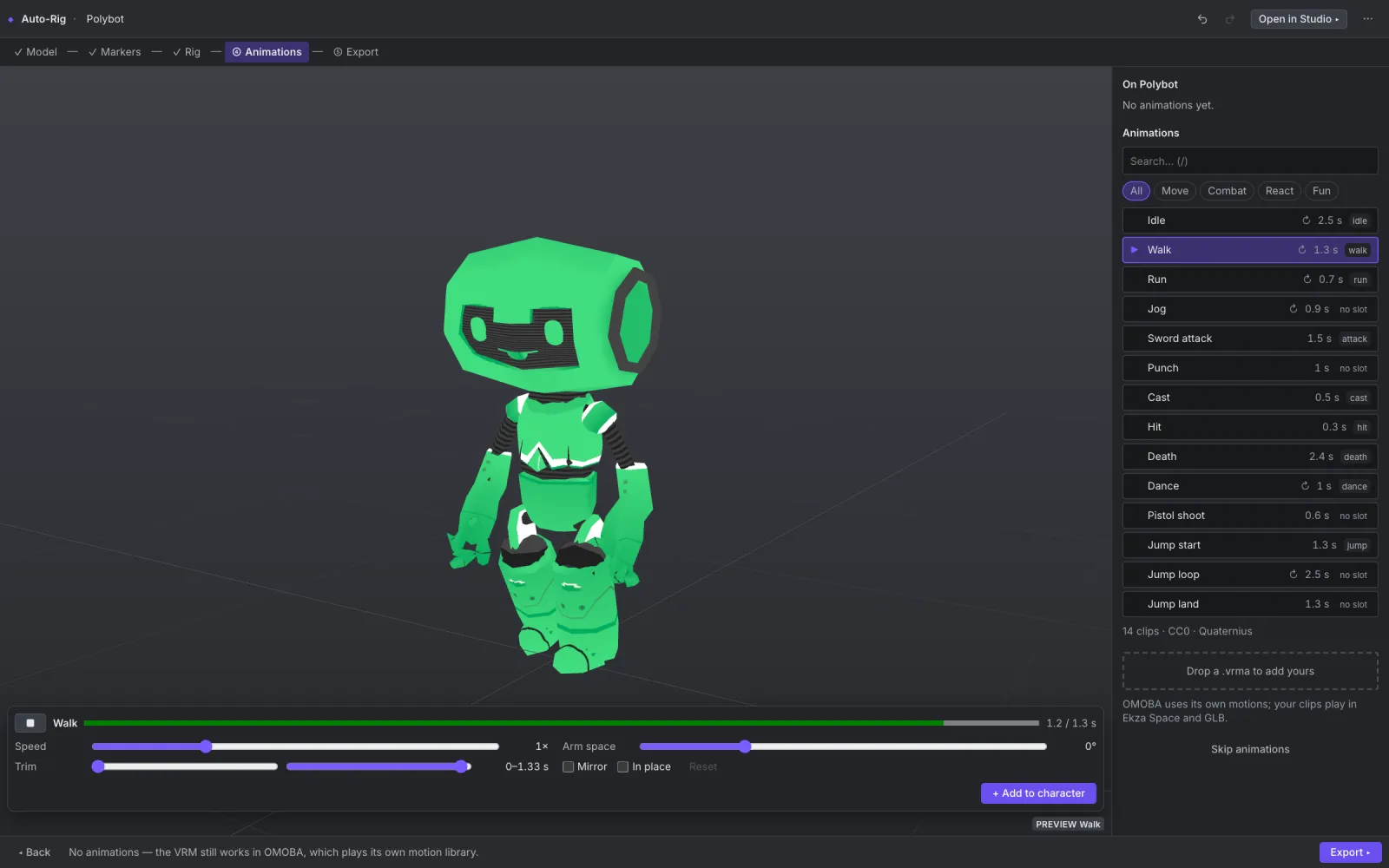The height and width of the screenshot is (868, 1389).
Task: Filter animations by React
Action: pos(1279,191)
